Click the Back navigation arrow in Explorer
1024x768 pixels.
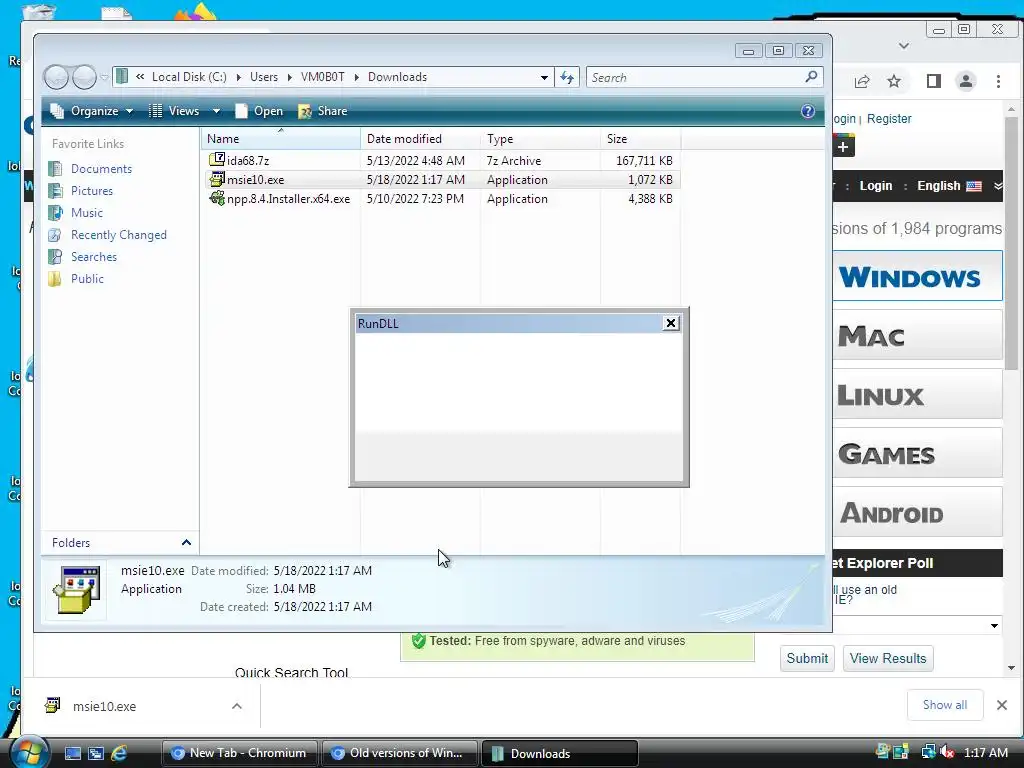[57, 77]
